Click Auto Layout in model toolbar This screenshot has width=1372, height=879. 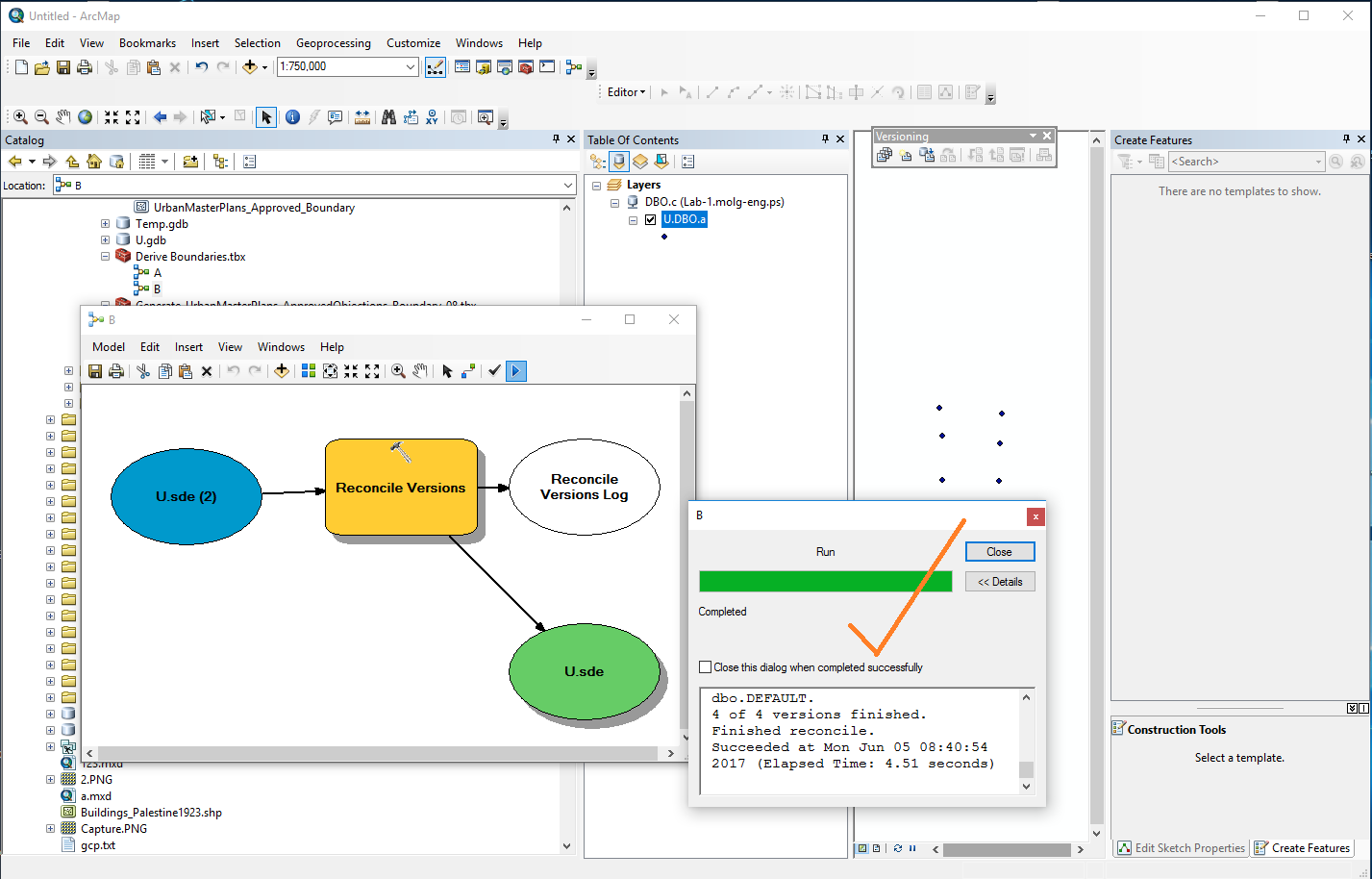(x=309, y=371)
